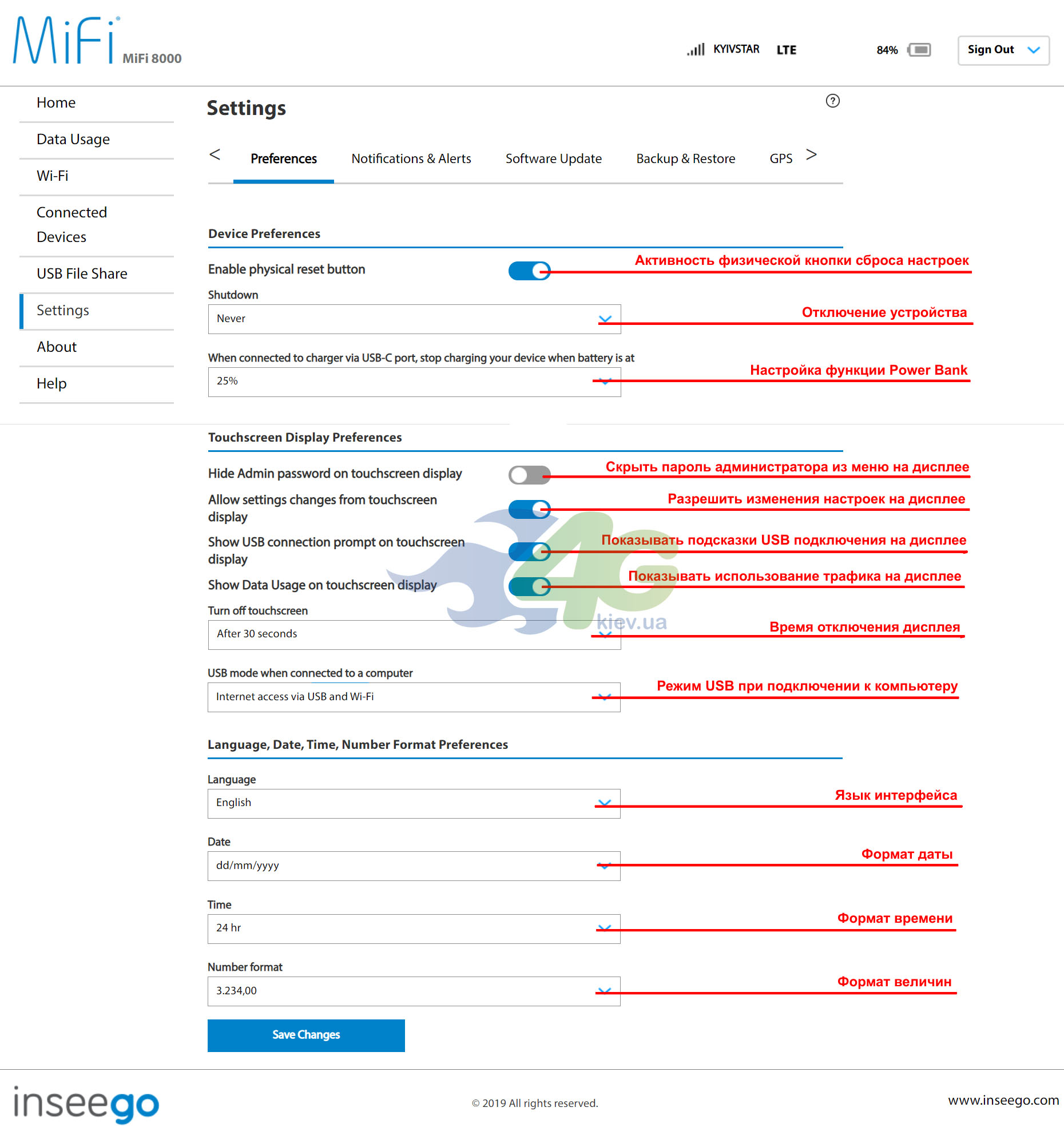Click the Language, Date, Time heading

358,745
